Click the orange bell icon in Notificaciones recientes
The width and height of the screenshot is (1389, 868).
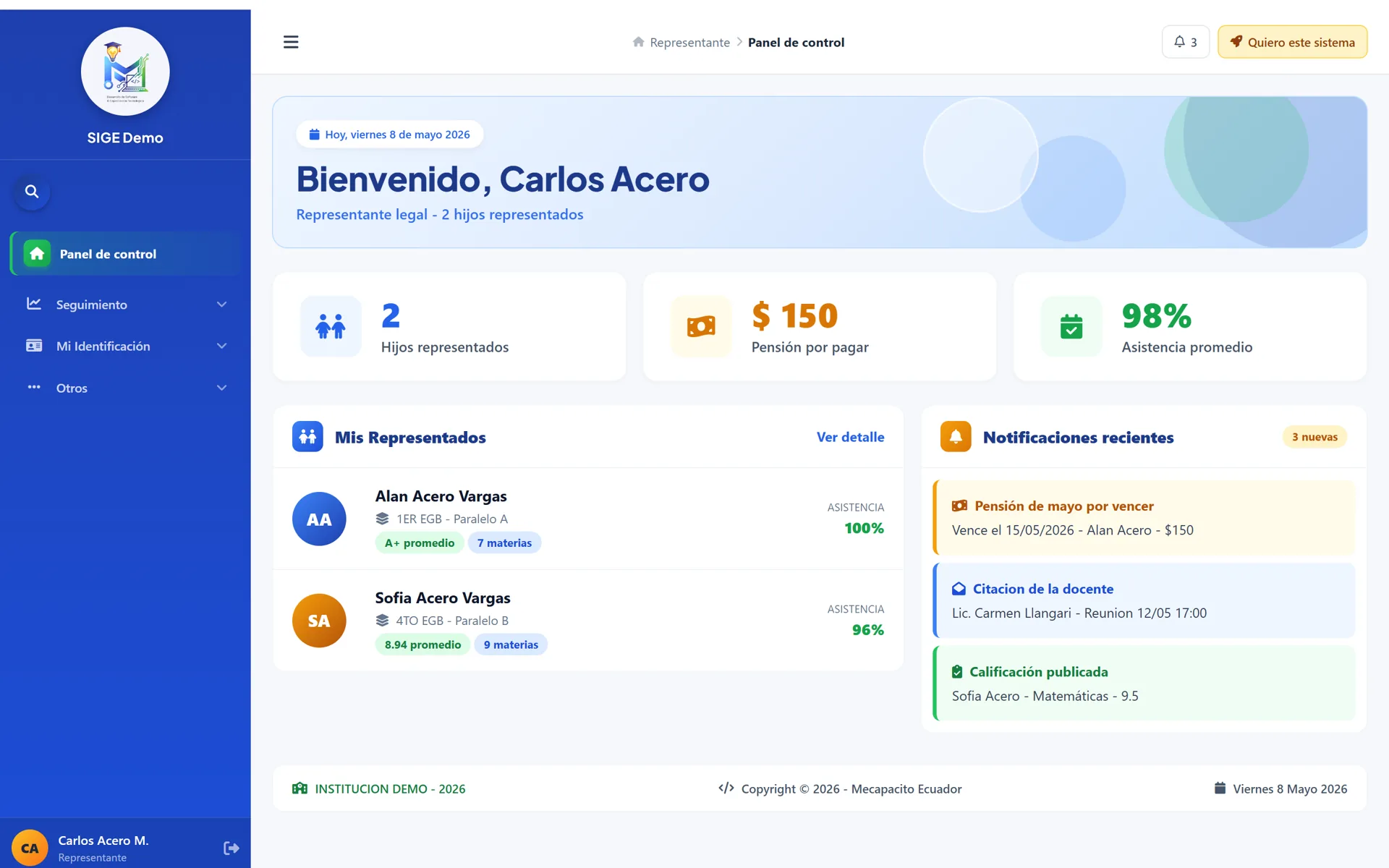(x=956, y=437)
